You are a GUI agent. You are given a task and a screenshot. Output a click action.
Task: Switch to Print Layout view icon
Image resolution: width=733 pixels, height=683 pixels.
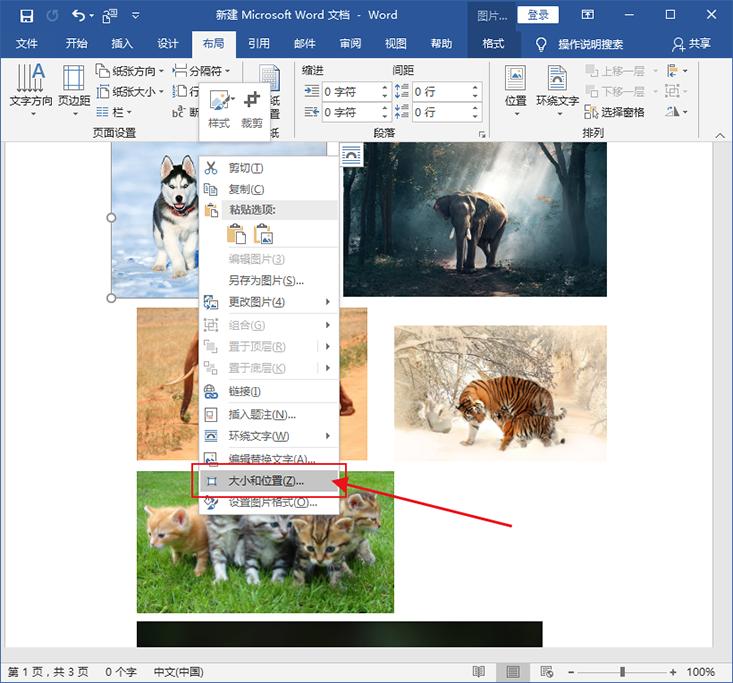click(x=513, y=672)
